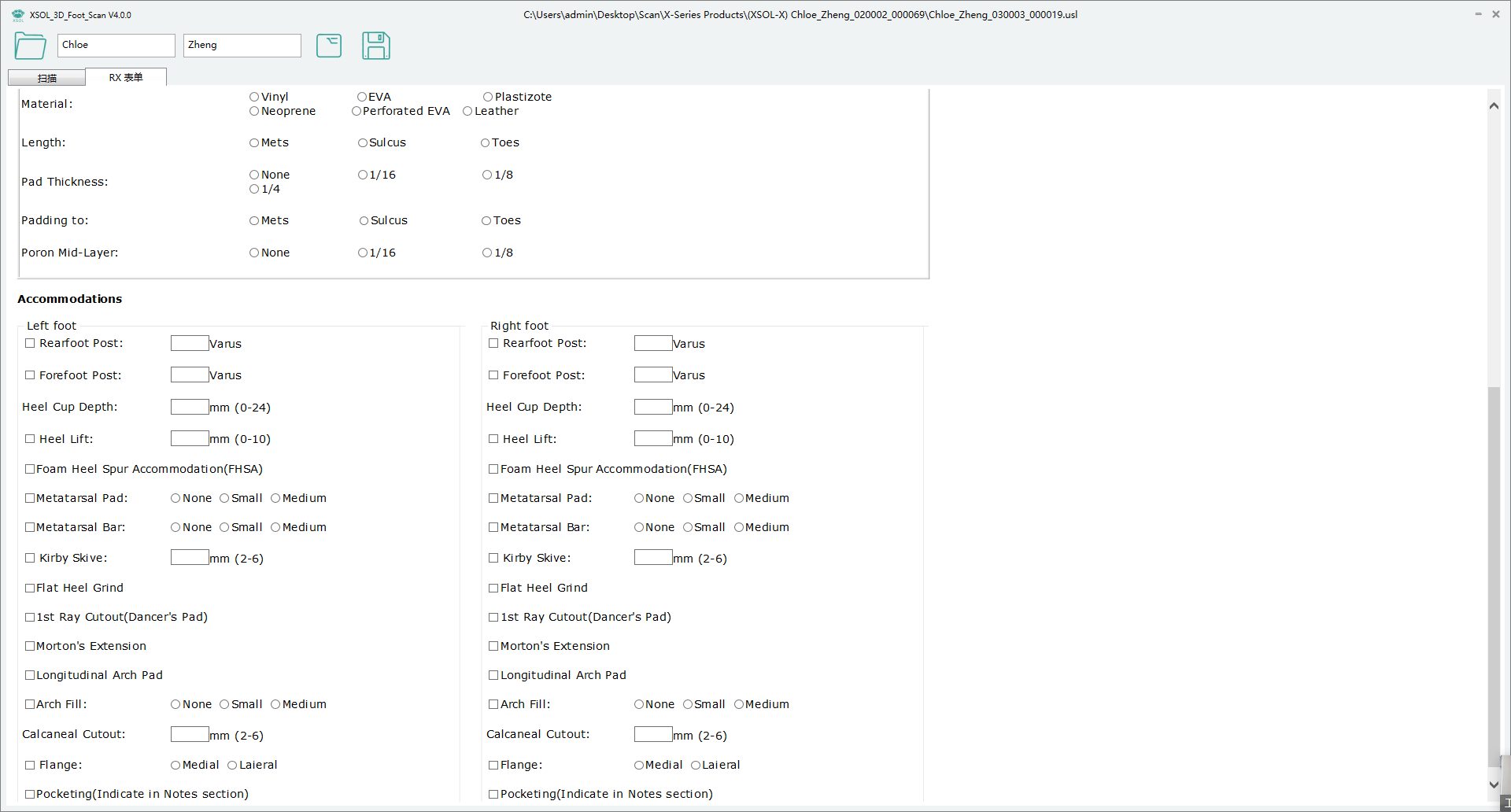1511x812 pixels.
Task: Close the XSOL application window
Action: [1496, 14]
